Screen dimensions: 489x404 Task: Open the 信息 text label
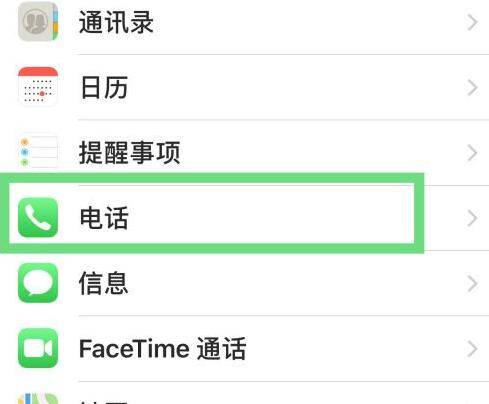[103, 283]
